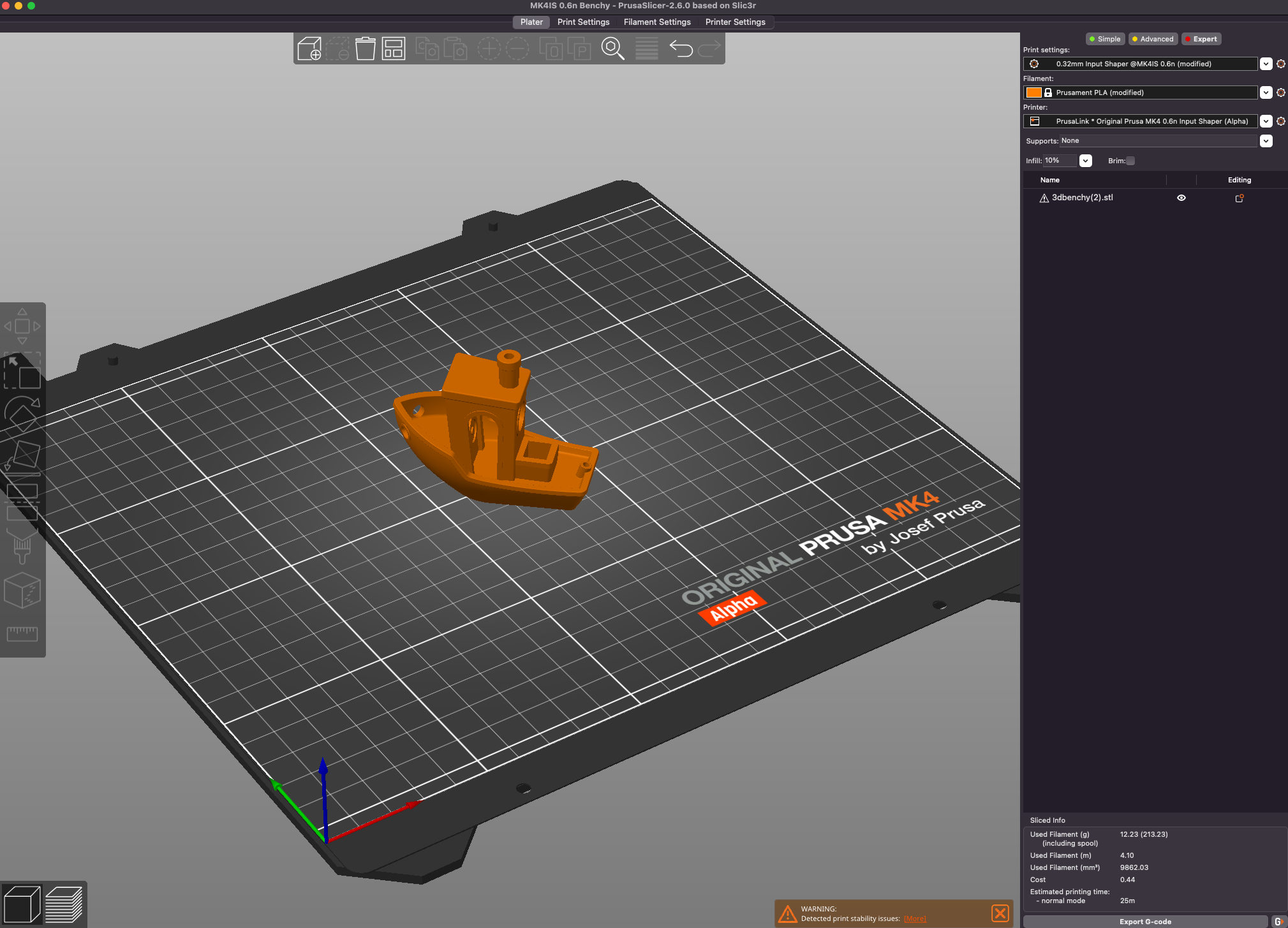This screenshot has height=928, width=1288.
Task: Expand the Filament preset dropdown
Action: [x=1266, y=92]
